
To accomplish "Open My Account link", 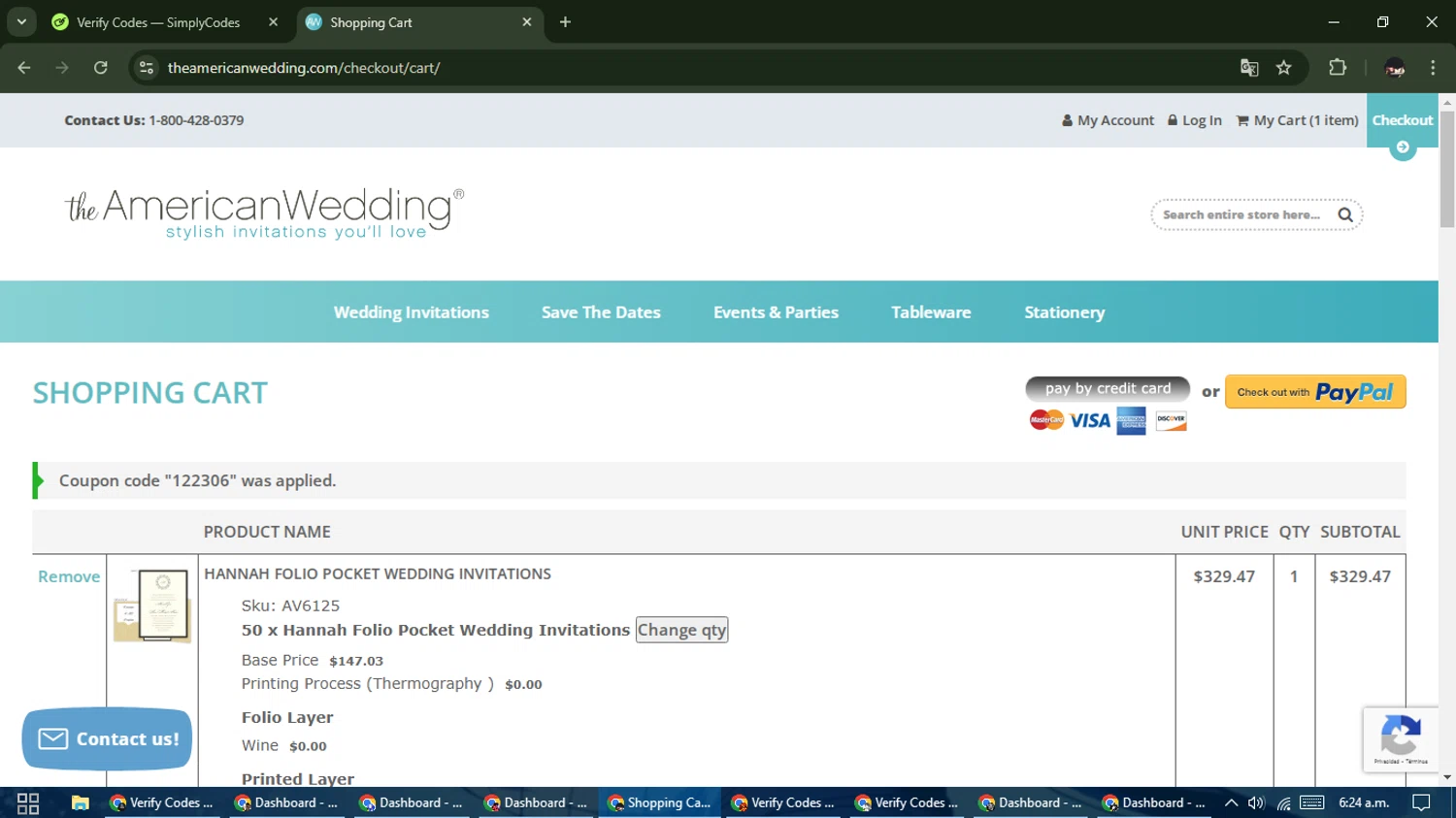I will (x=1108, y=120).
